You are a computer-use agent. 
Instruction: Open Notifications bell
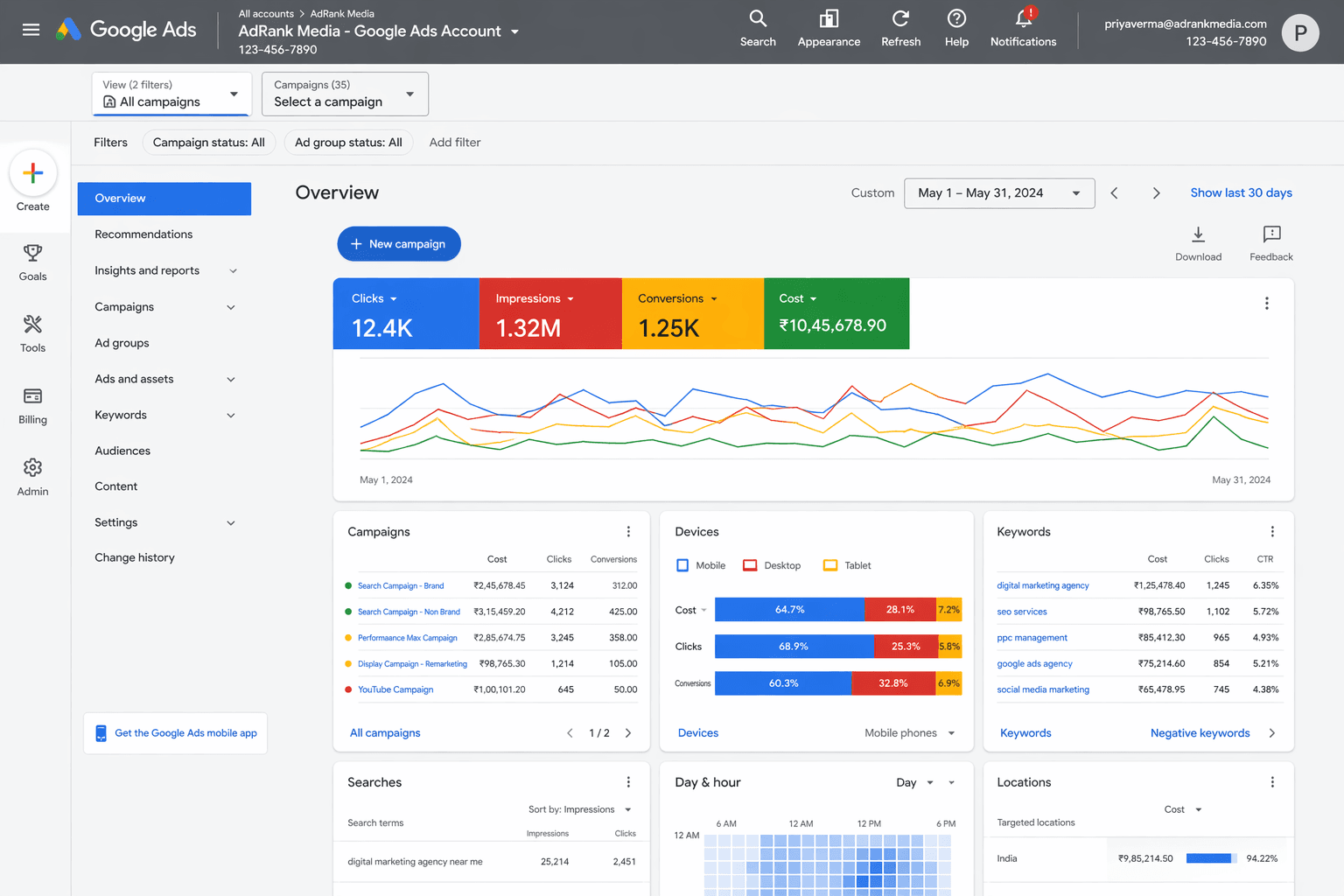(x=1023, y=28)
